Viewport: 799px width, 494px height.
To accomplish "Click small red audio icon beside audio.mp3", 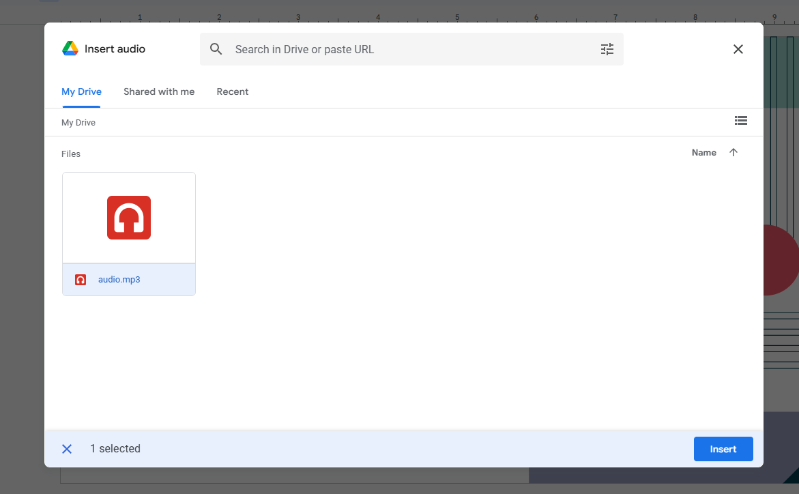I will click(x=80, y=280).
